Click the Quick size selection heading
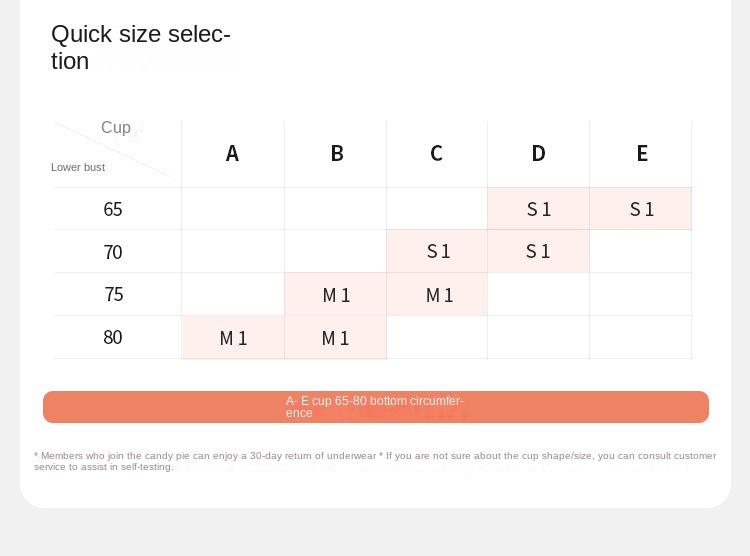Image resolution: width=750 pixels, height=556 pixels. click(x=141, y=47)
